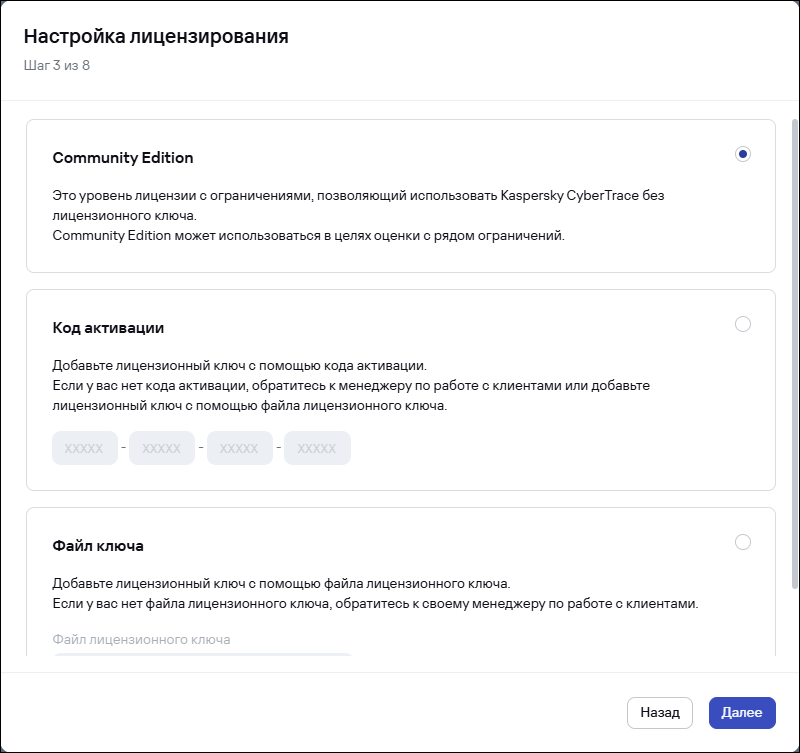Click the fourth activation code input box

(317, 449)
